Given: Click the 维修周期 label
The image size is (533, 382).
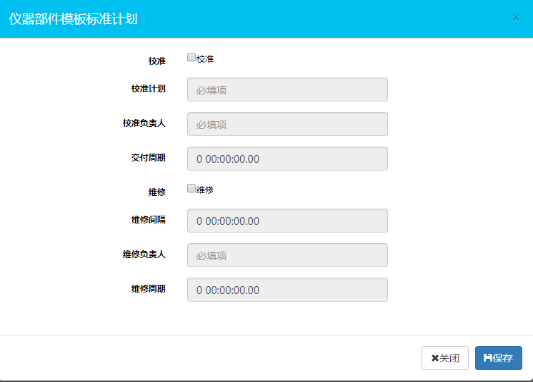Looking at the screenshot, I should point(148,289).
